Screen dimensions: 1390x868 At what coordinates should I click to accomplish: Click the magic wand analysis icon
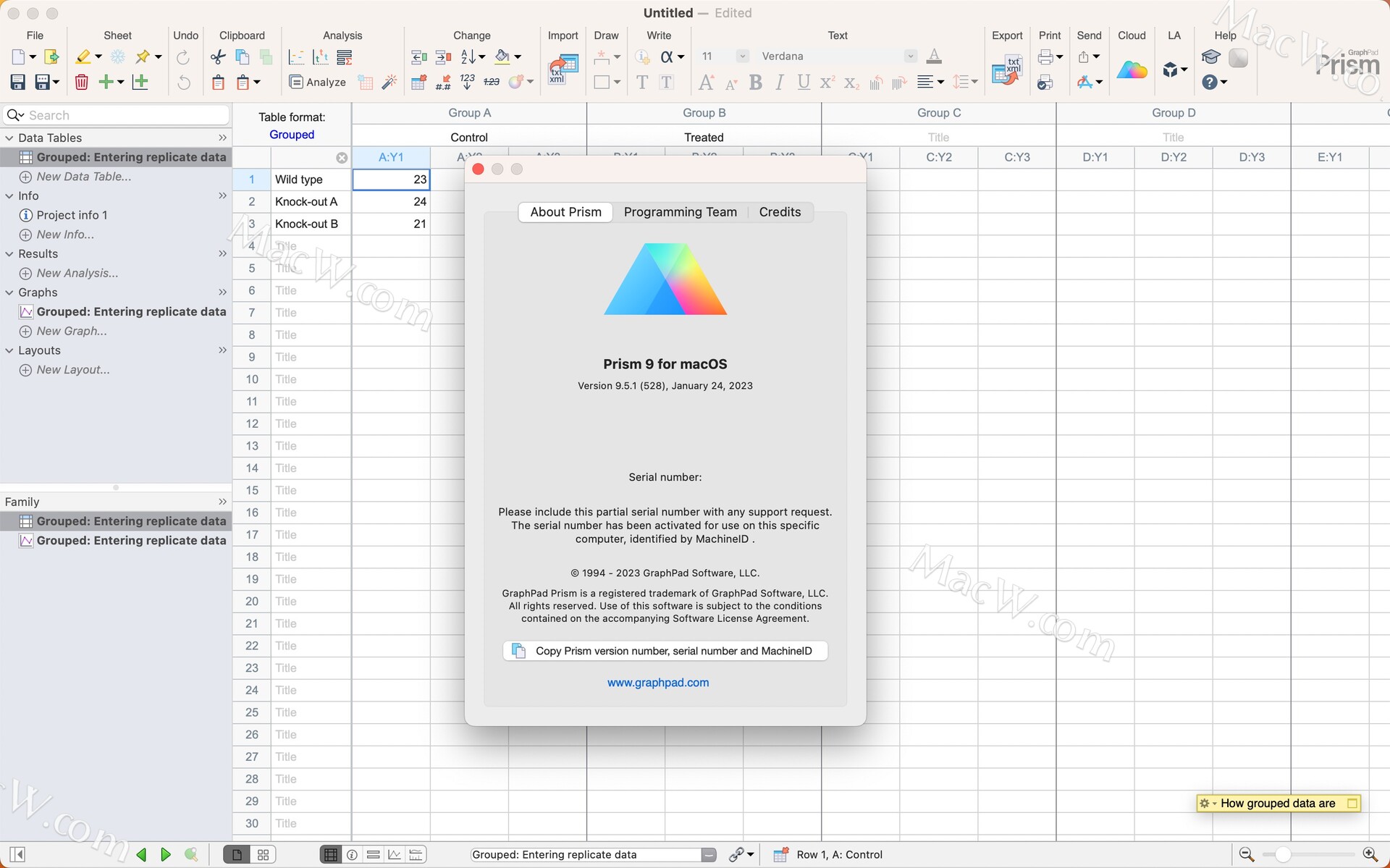(389, 82)
